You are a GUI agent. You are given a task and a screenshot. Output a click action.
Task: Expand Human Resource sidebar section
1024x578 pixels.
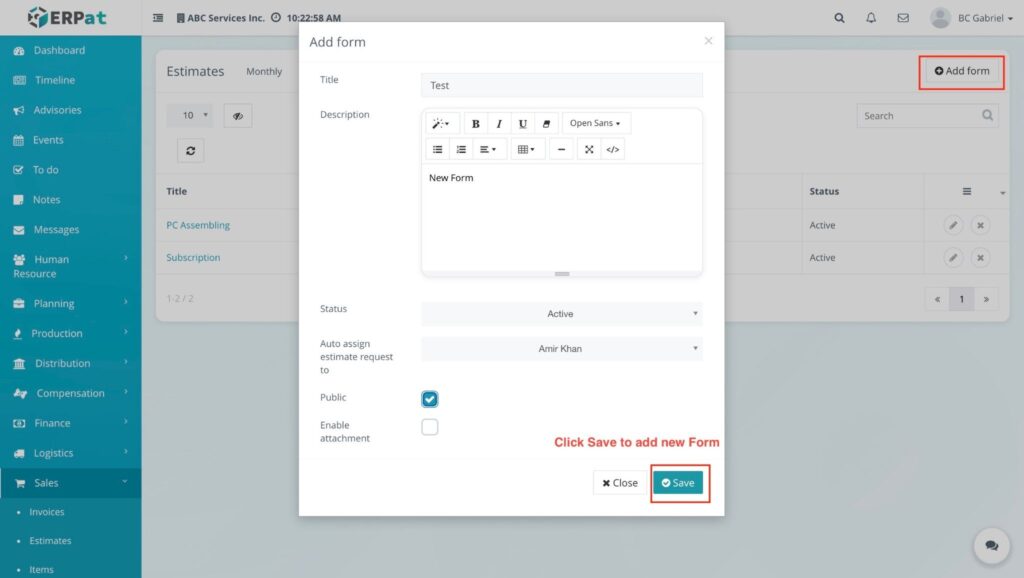(71, 266)
